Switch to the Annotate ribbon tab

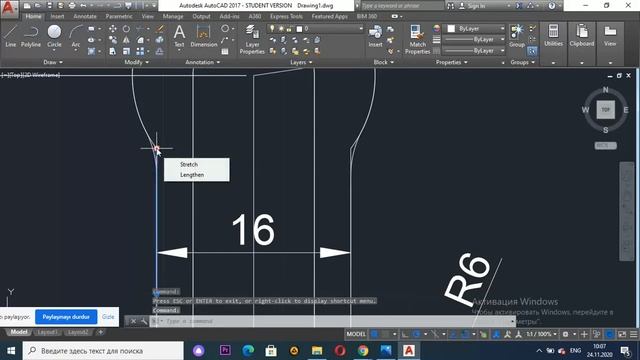pyautogui.click(x=85, y=16)
